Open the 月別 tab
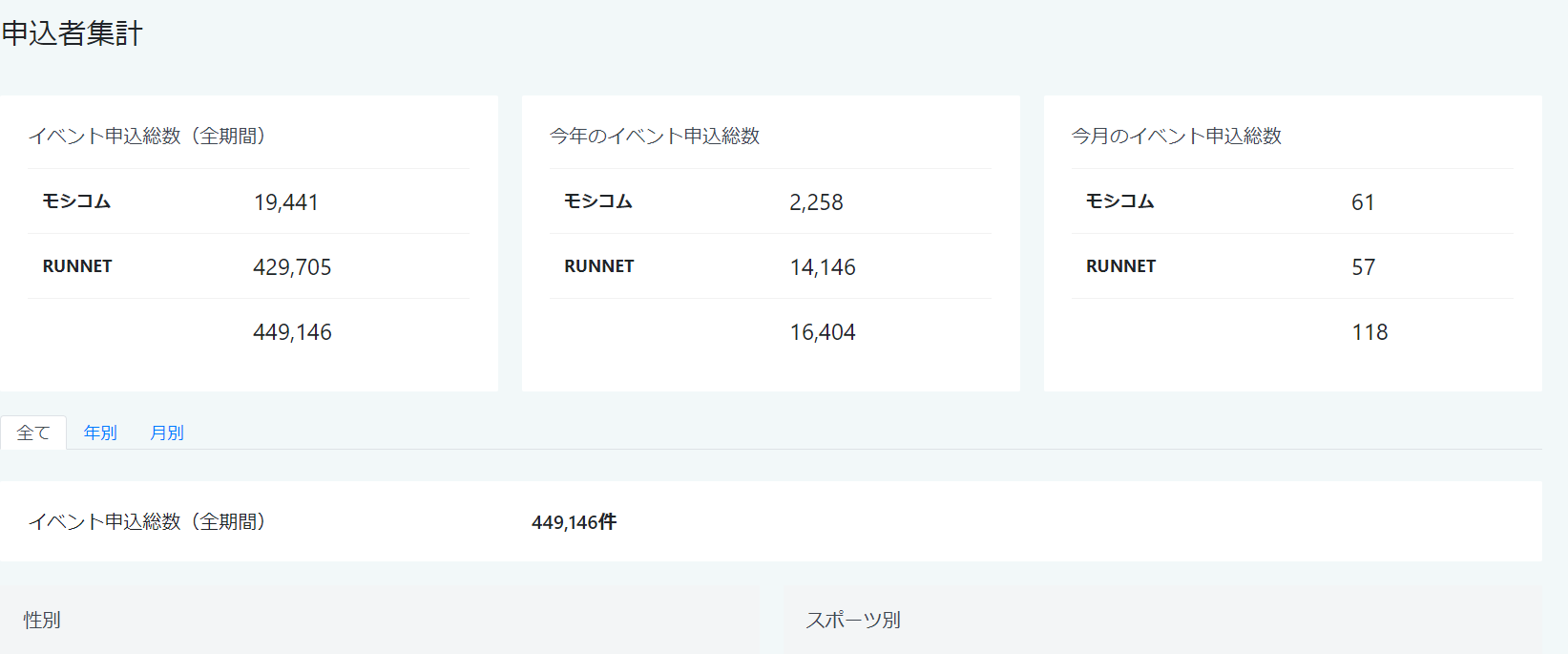Screen dimensions: 1568x654 [167, 432]
